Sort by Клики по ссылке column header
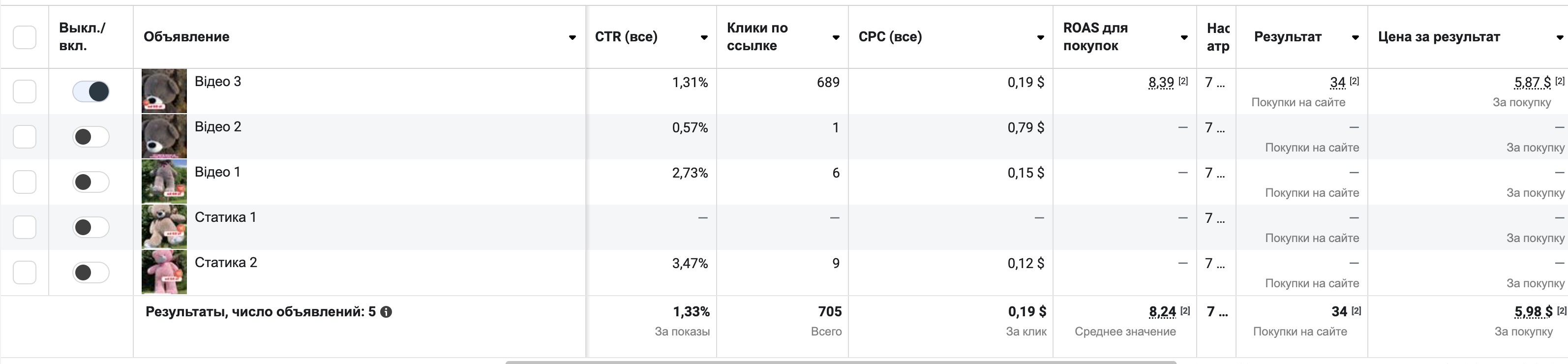The width and height of the screenshot is (1568, 364). pos(757,36)
